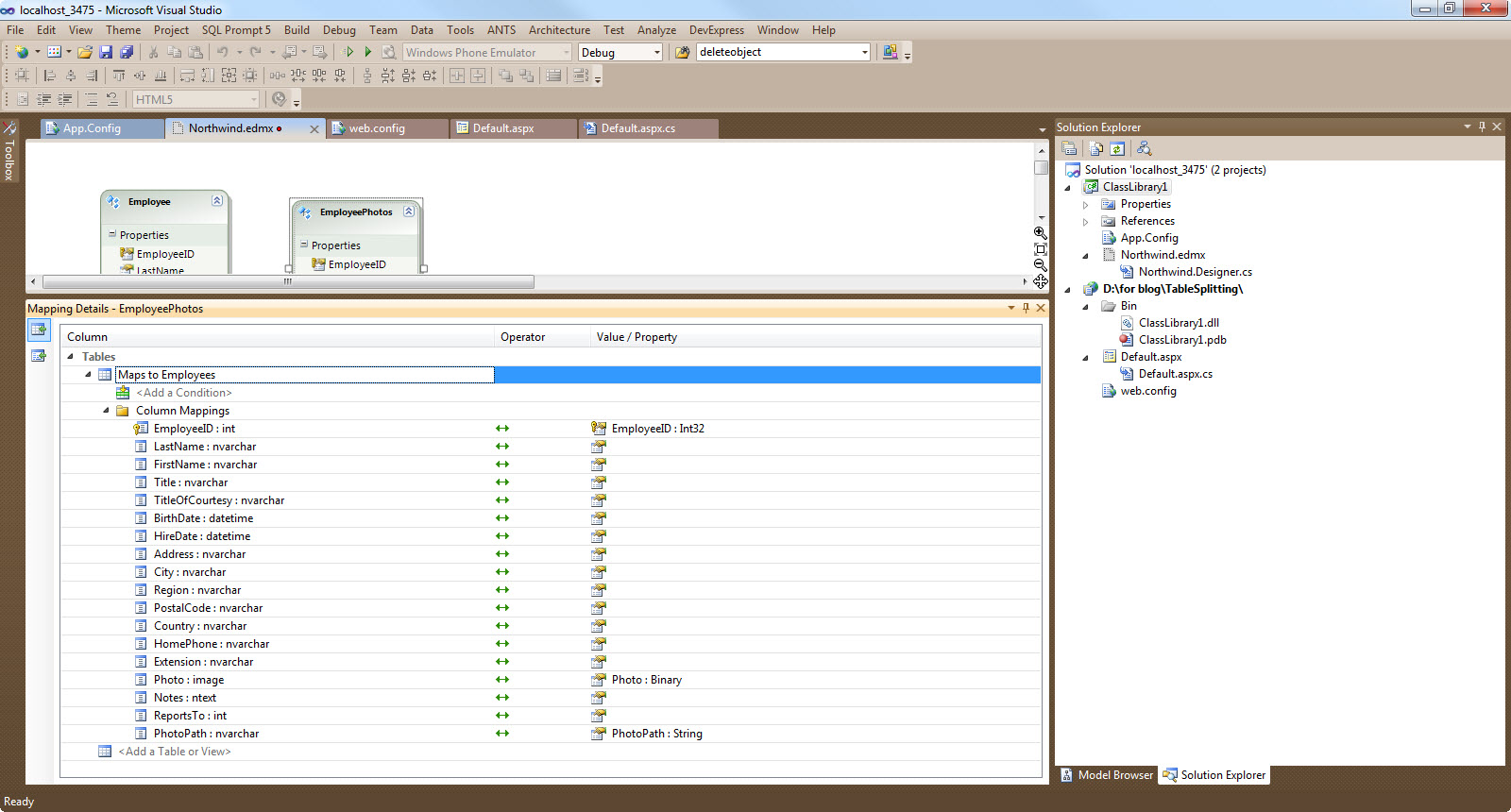
Task: Click the PhotoPath : String mapped value cell
Action: pyautogui.click(x=656, y=734)
